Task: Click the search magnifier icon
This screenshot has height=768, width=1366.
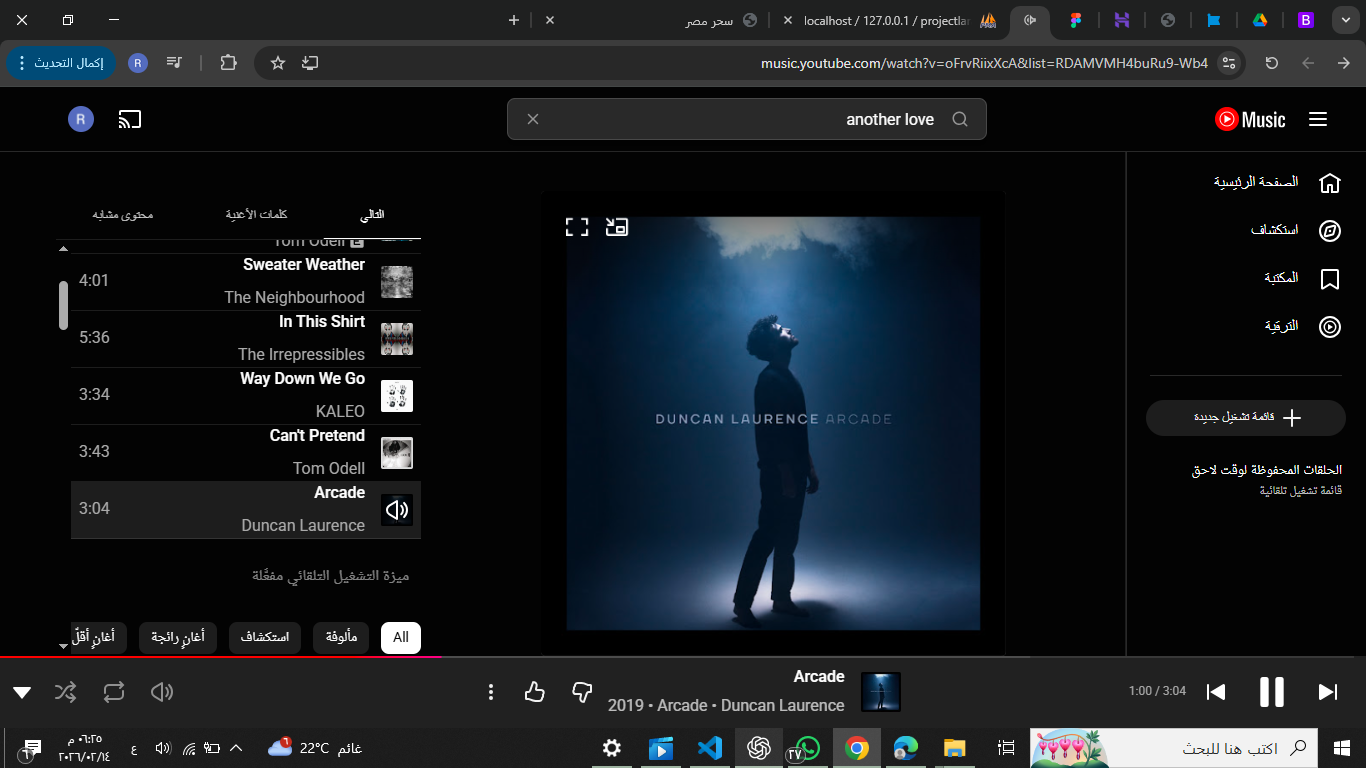Action: pyautogui.click(x=960, y=120)
